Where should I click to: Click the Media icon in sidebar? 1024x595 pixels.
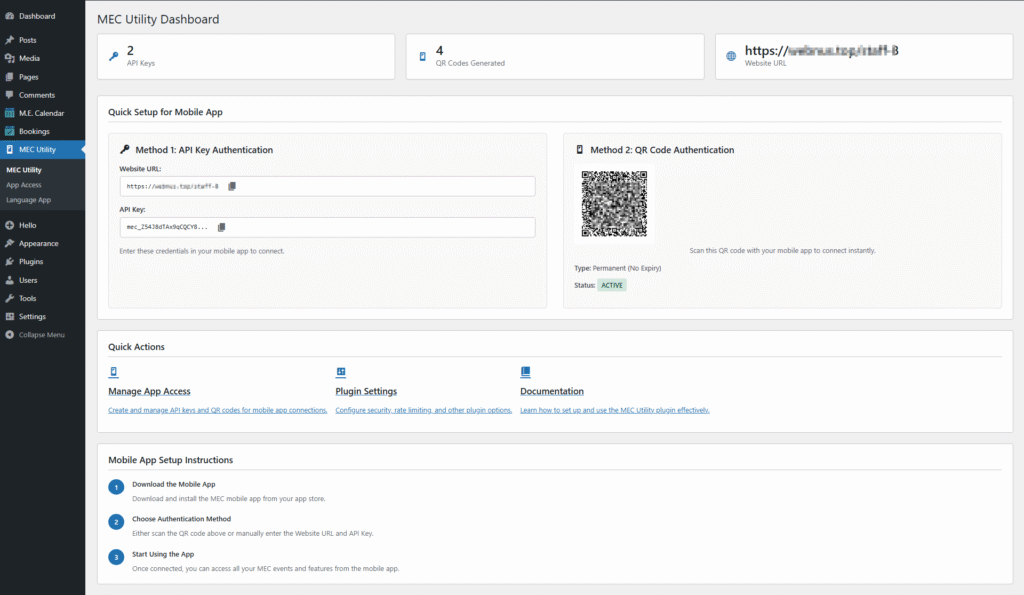(10, 58)
